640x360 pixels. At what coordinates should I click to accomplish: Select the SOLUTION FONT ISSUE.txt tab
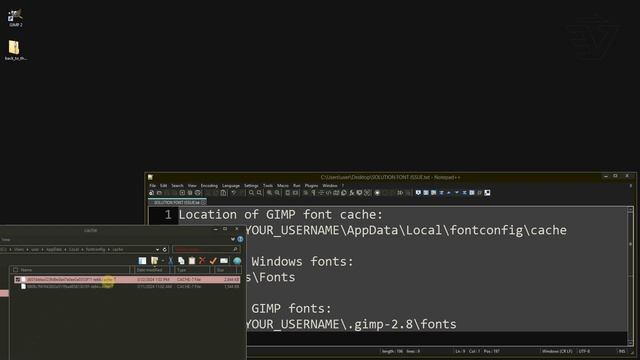click(176, 202)
